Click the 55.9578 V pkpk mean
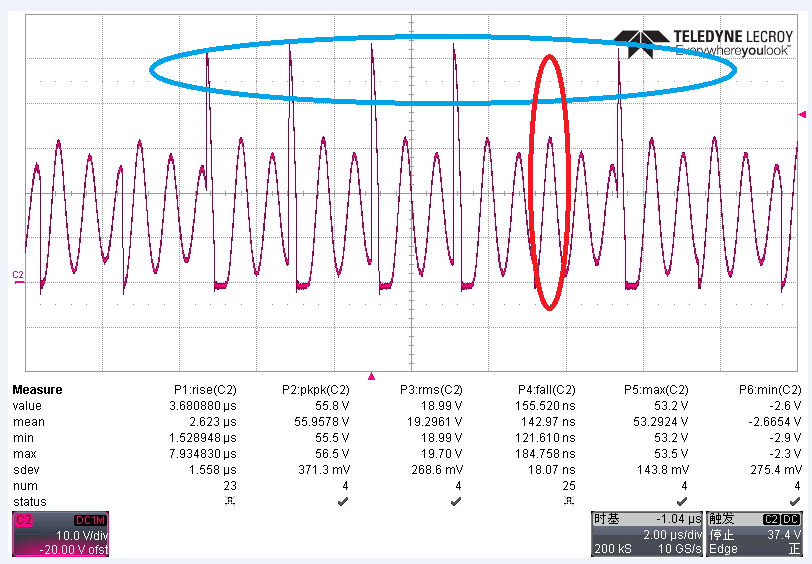The width and height of the screenshot is (812, 564). [x=322, y=422]
